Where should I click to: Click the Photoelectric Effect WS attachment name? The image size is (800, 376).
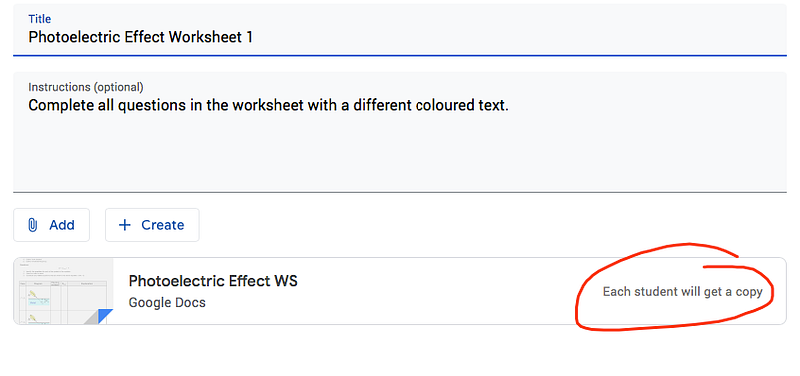coord(213,281)
